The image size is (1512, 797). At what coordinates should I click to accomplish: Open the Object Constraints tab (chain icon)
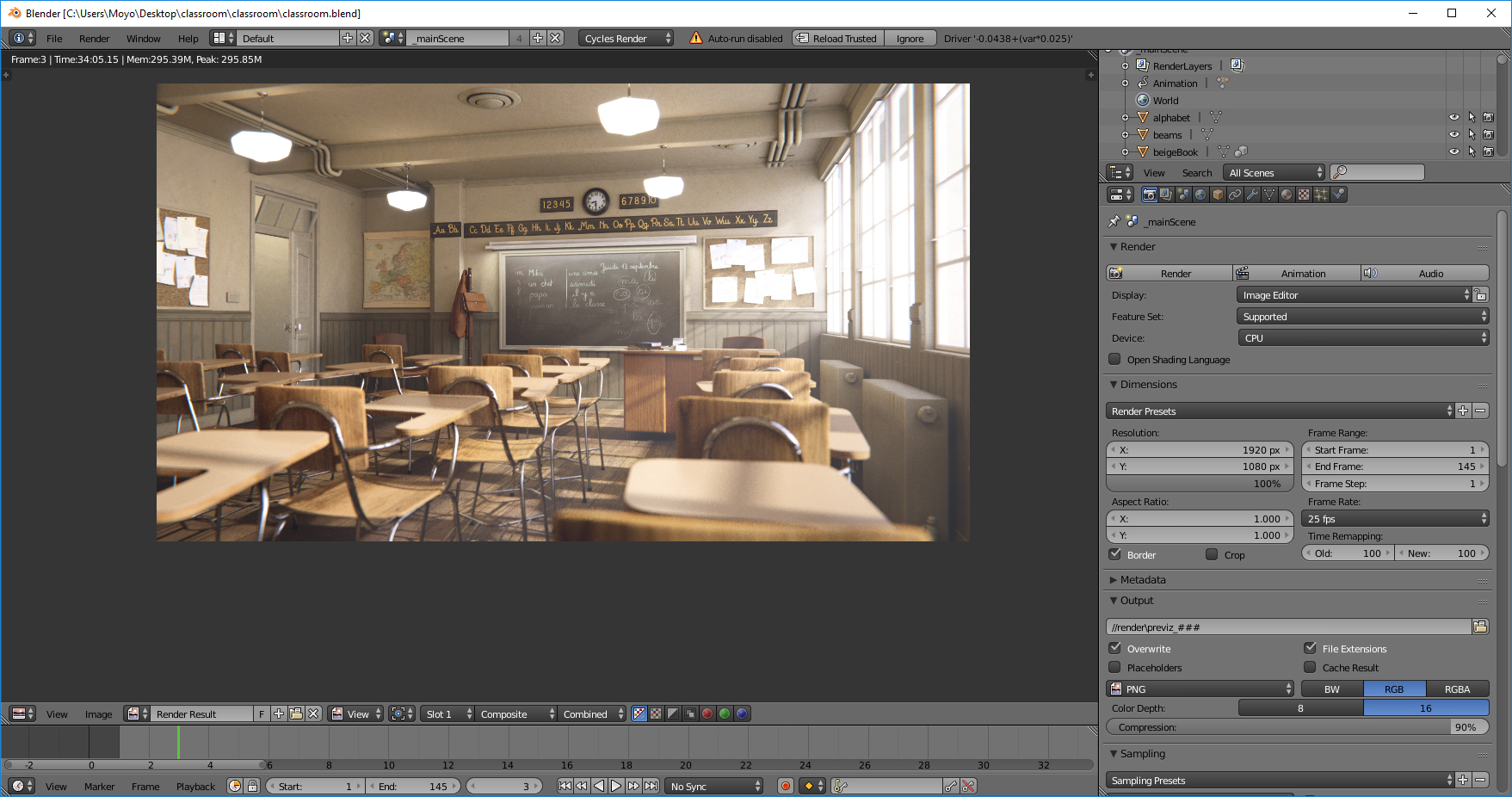coord(1235,195)
